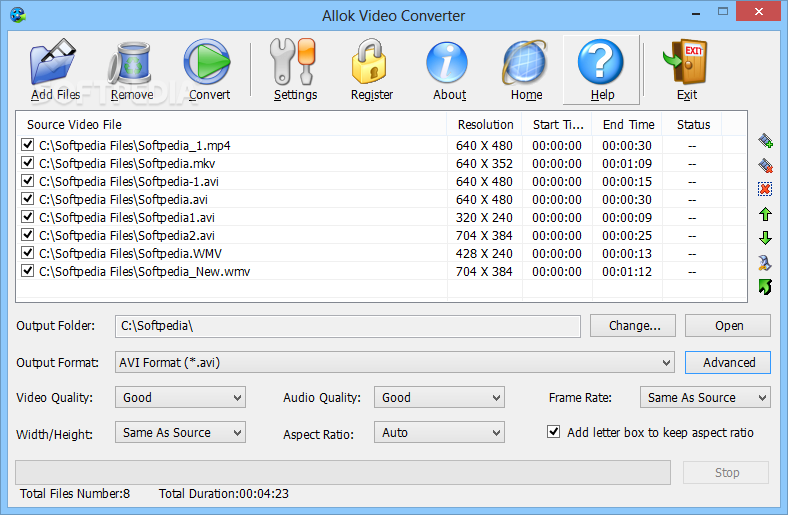Click the Add Files toolbar icon
The image size is (788, 515).
pyautogui.click(x=55, y=62)
